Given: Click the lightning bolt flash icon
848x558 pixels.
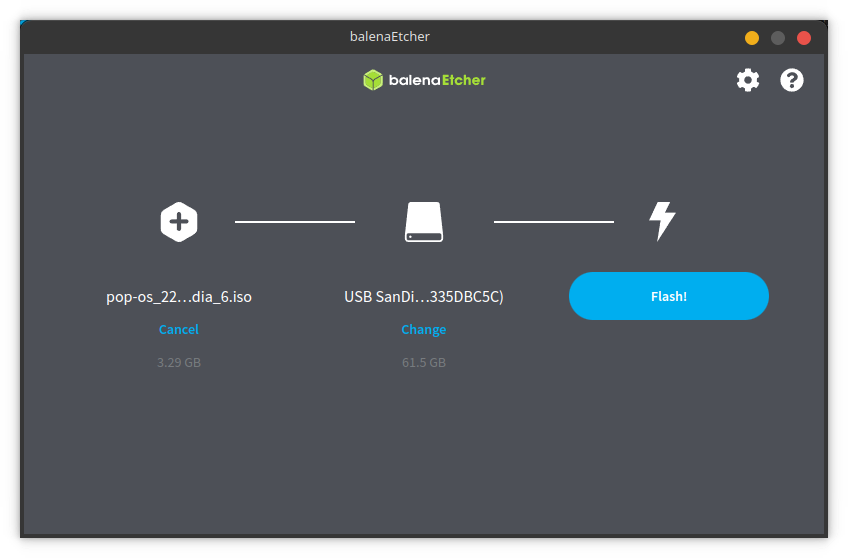Looking at the screenshot, I should pos(662,221).
